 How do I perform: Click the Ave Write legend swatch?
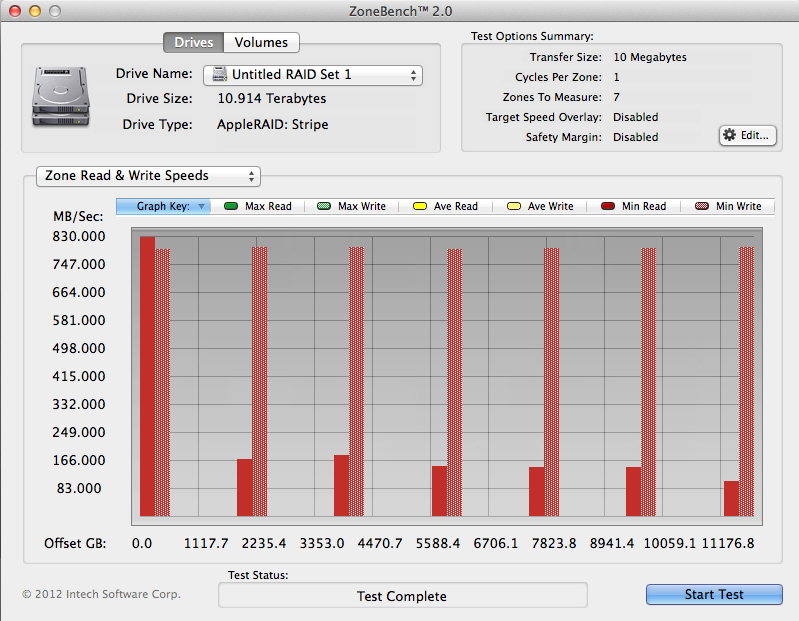tap(513, 206)
